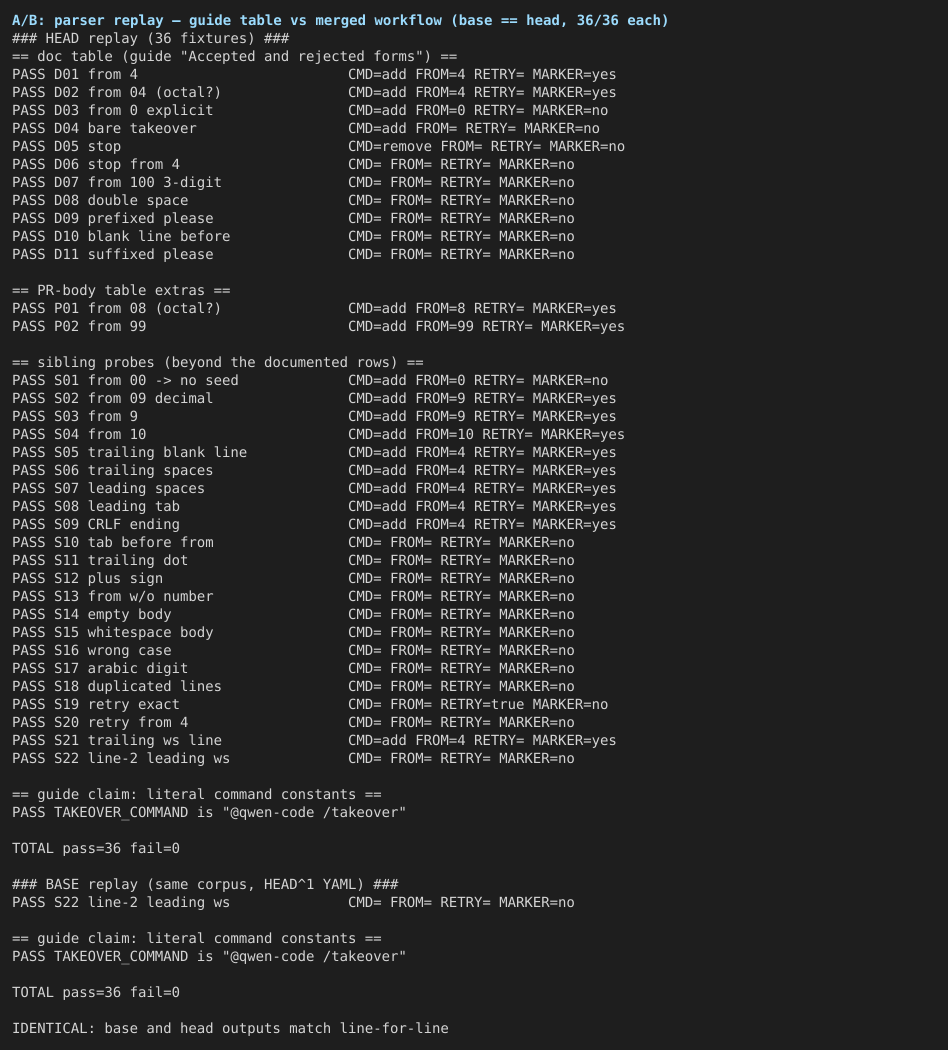Click the S01 from 00 no seed line
The image size is (948, 1050).
point(310,380)
